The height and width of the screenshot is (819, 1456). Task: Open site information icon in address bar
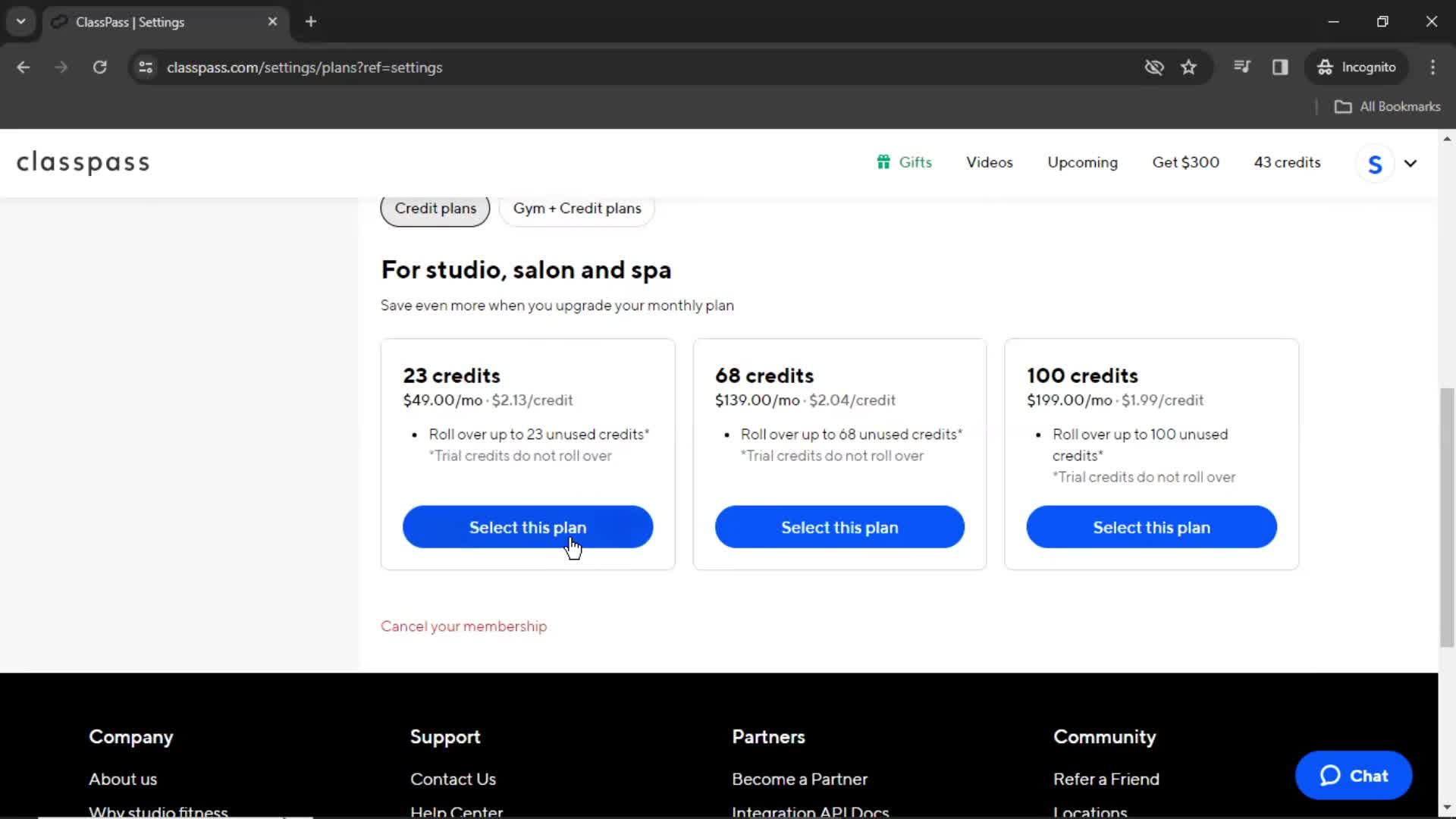146,67
